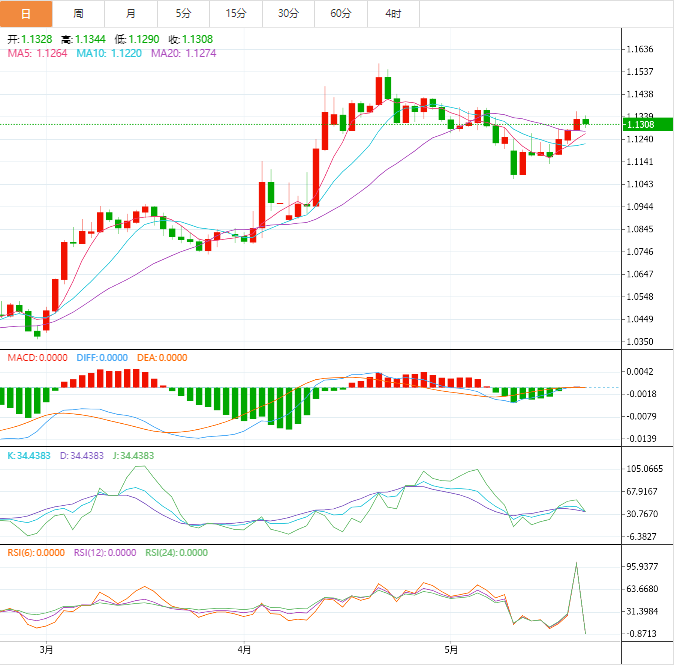Click the DEA: 0.0000 indicator label
Viewport: 675px width, 666px height.
pyautogui.click(x=160, y=357)
